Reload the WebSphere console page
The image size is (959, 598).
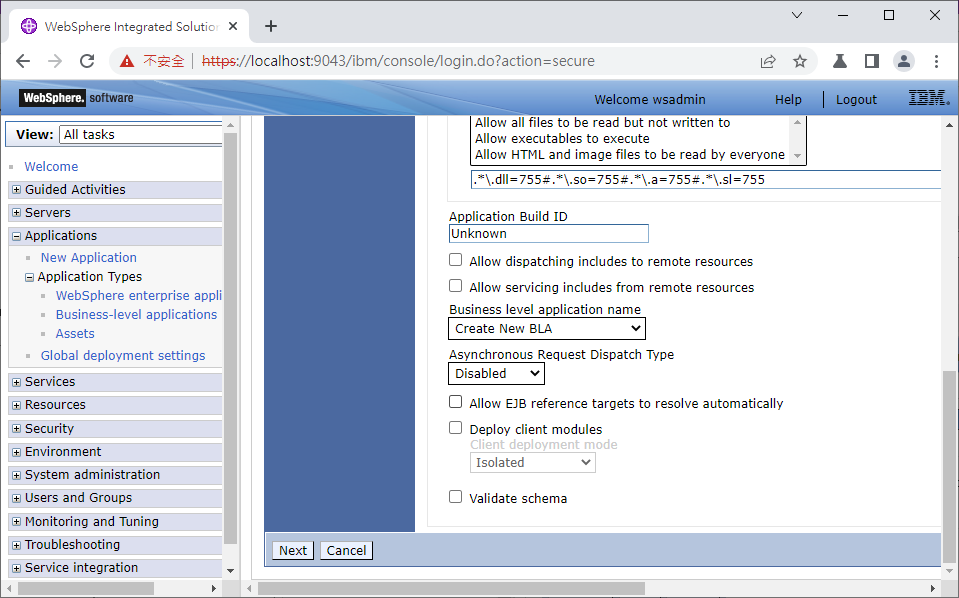click(x=87, y=61)
